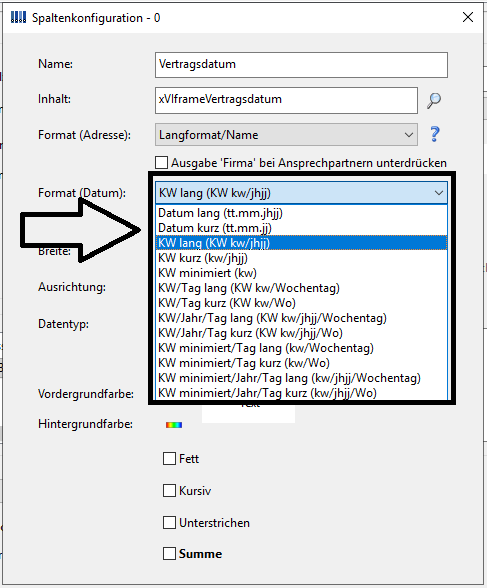Click the rainbow Hintergrundfarbe color icon
Viewport: 487px width, 588px height.
(x=174, y=424)
